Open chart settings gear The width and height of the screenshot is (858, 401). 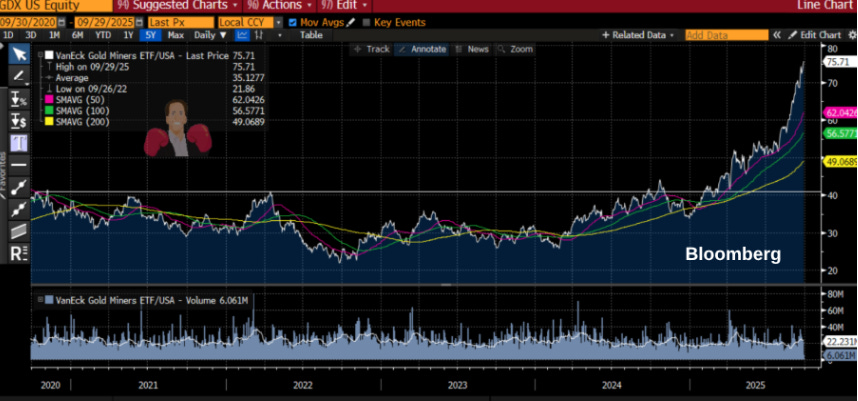[851, 35]
